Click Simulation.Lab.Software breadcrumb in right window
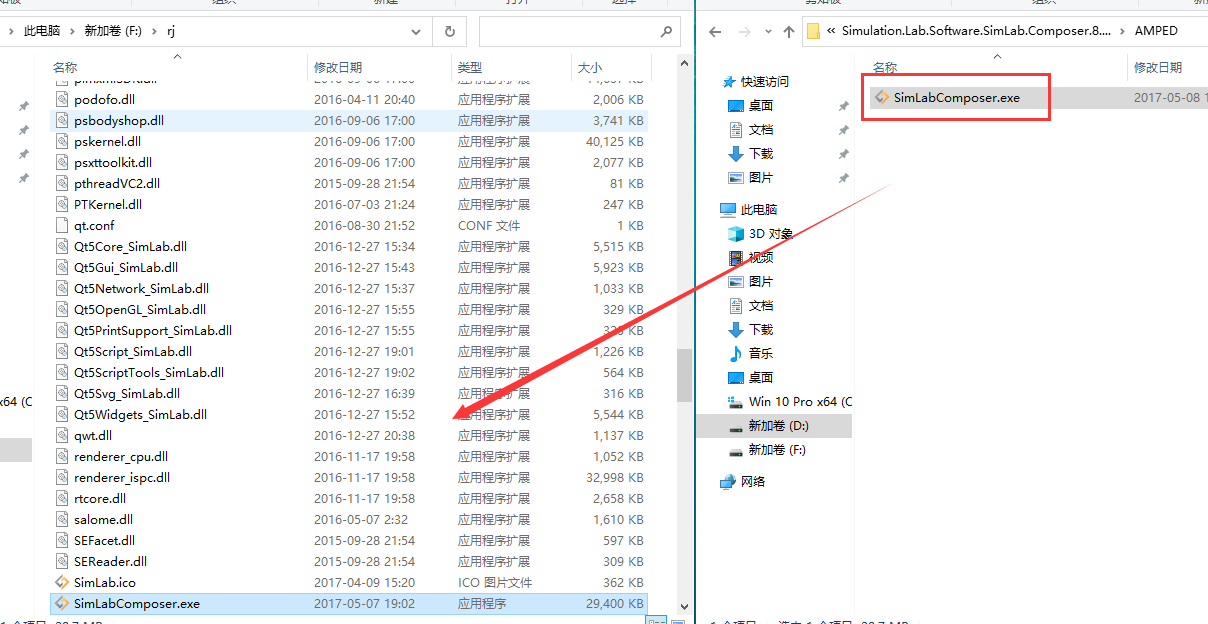 click(x=976, y=31)
